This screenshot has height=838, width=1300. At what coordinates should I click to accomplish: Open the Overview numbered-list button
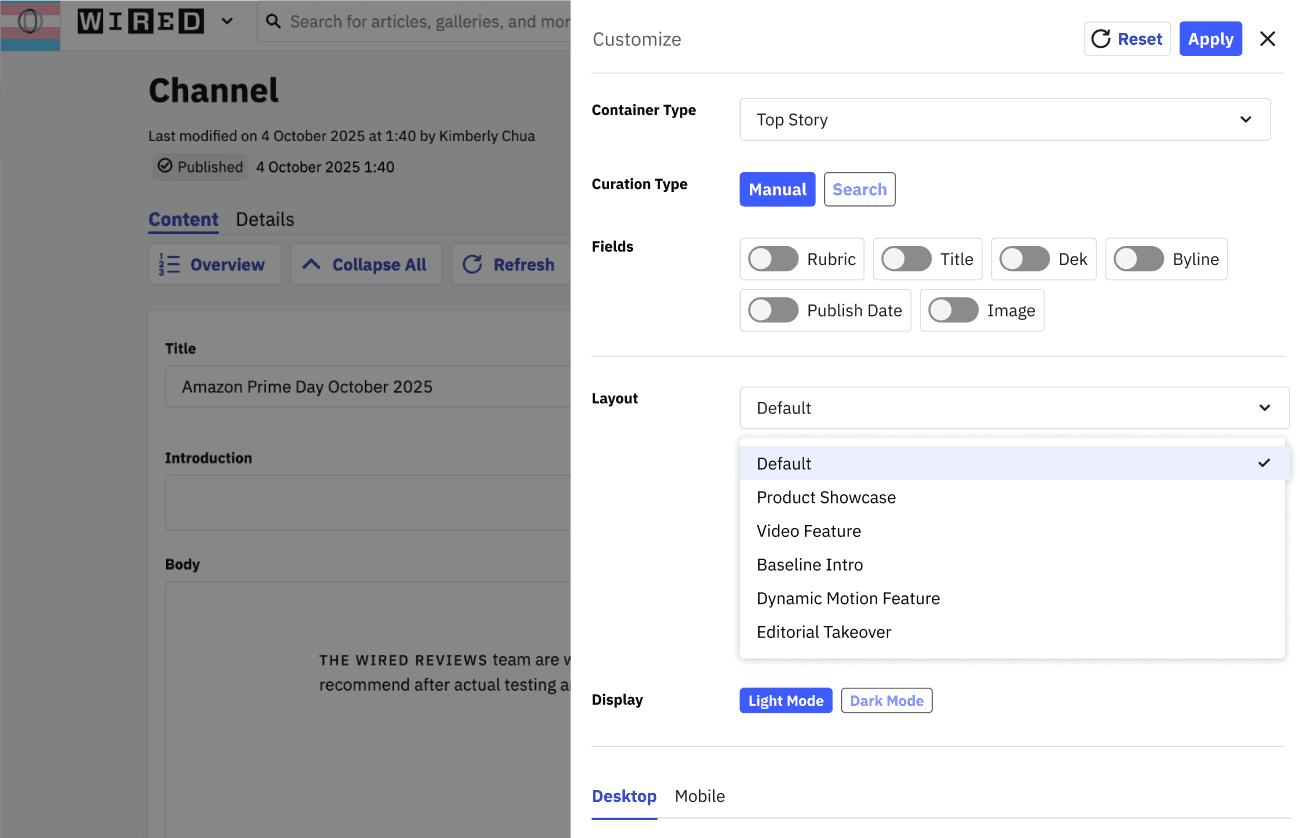214,265
